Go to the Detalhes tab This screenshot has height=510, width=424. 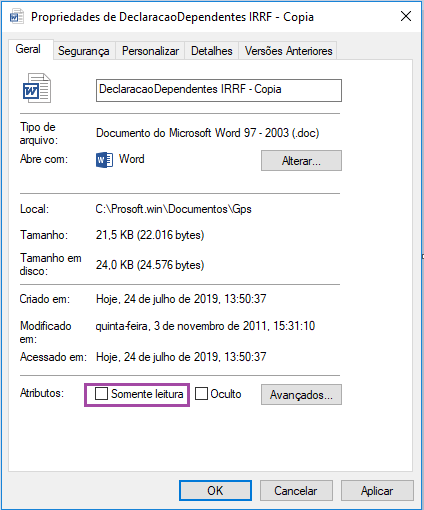pyautogui.click(x=211, y=51)
